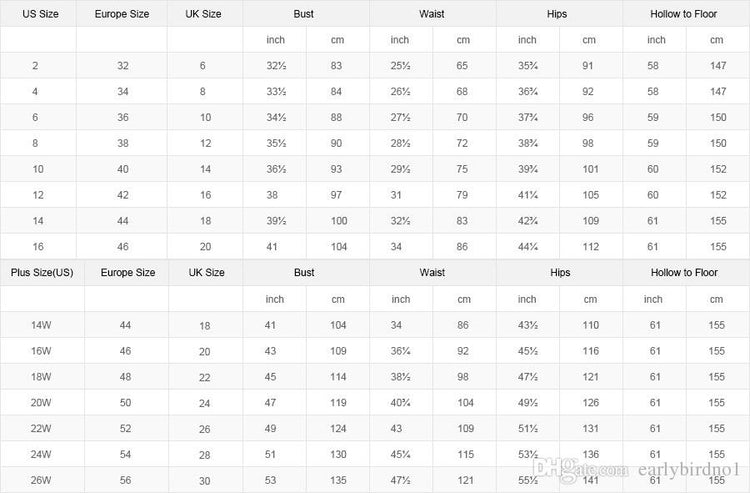Click the earlybirdno1 watermark text
Viewport: 750px width, 493px height.
tap(689, 470)
